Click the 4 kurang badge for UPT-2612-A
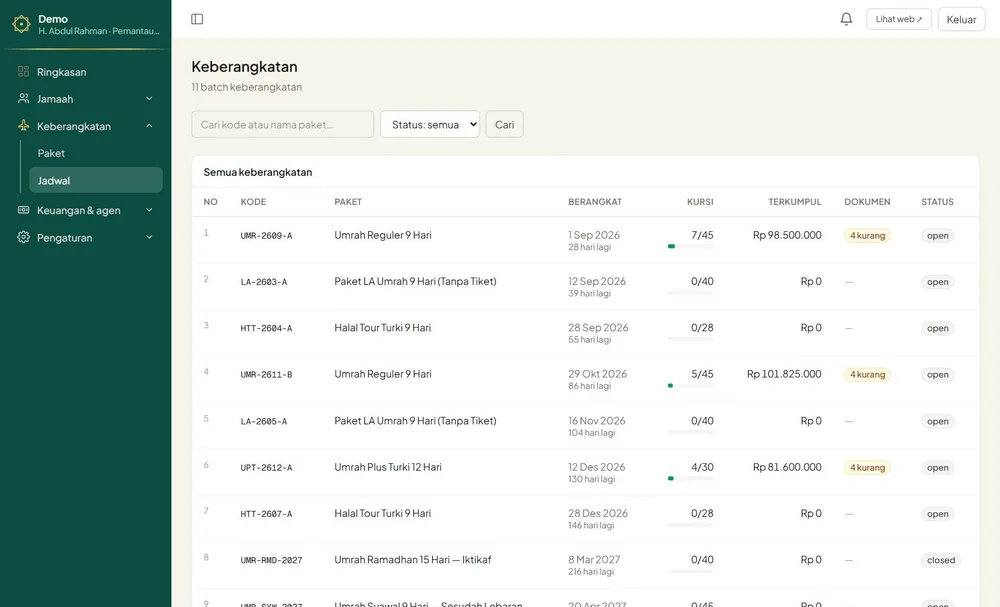 [x=867, y=467]
